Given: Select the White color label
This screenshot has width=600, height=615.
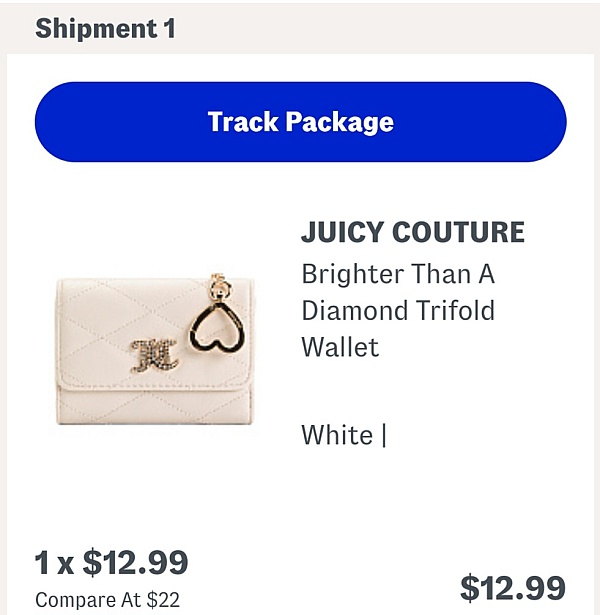Looking at the screenshot, I should tap(337, 435).
